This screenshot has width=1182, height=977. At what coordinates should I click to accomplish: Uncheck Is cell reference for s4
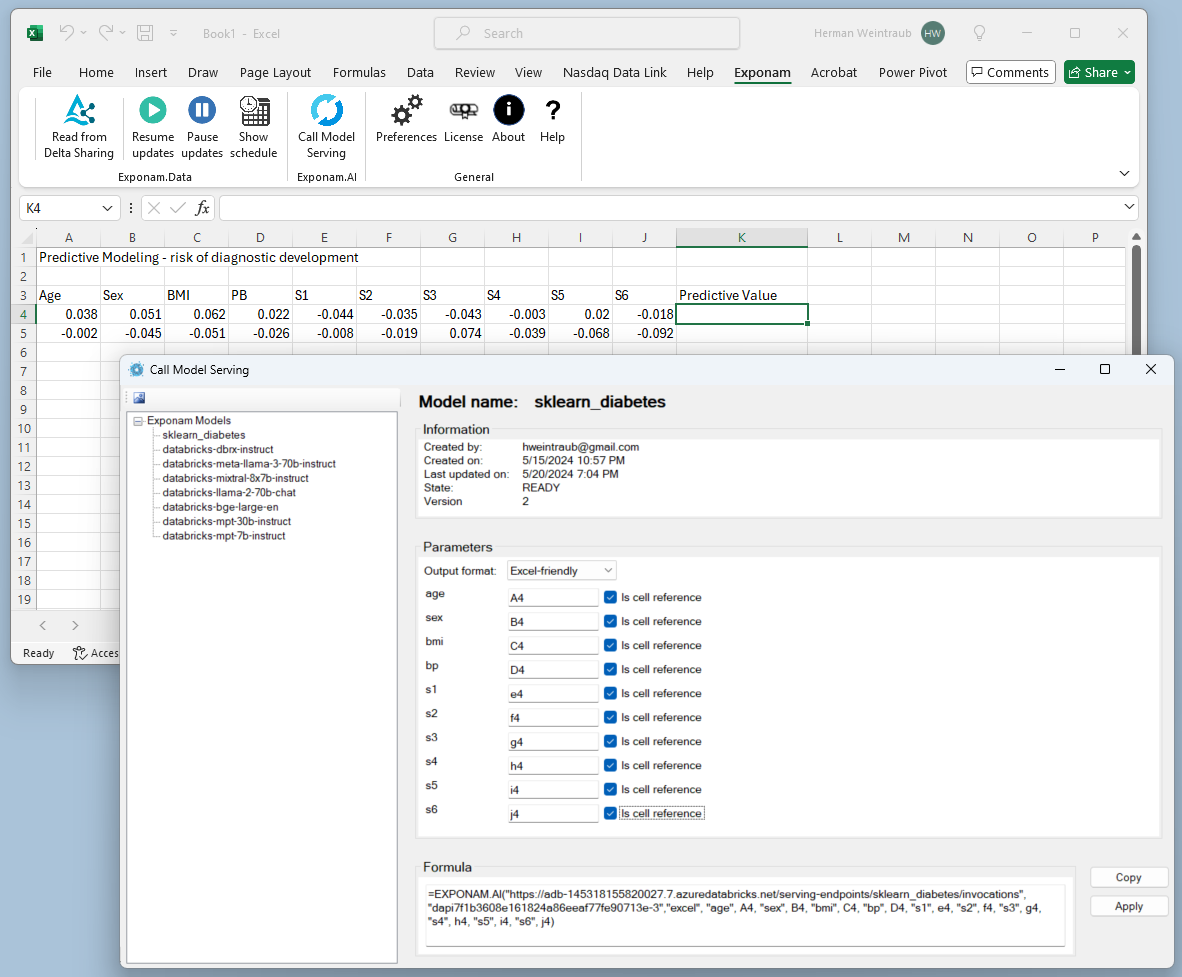coord(611,765)
